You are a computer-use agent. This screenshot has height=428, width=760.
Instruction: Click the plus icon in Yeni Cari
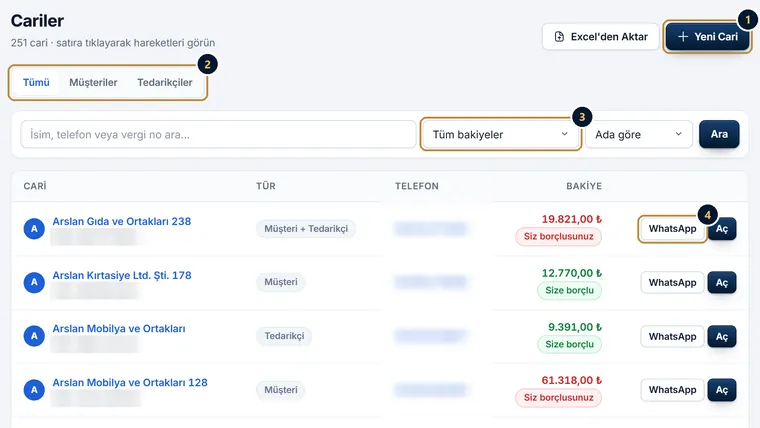click(x=682, y=37)
